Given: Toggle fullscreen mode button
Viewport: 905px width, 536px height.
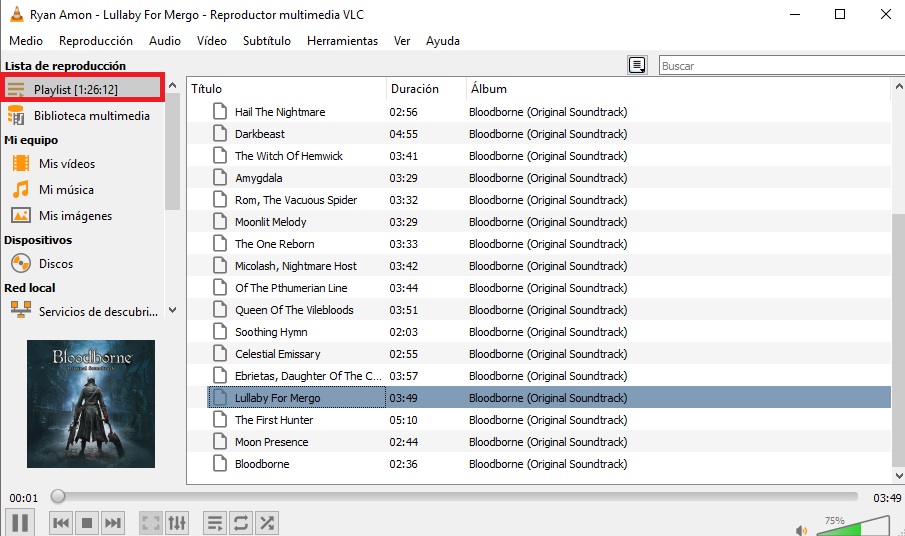Looking at the screenshot, I should 151,523.
